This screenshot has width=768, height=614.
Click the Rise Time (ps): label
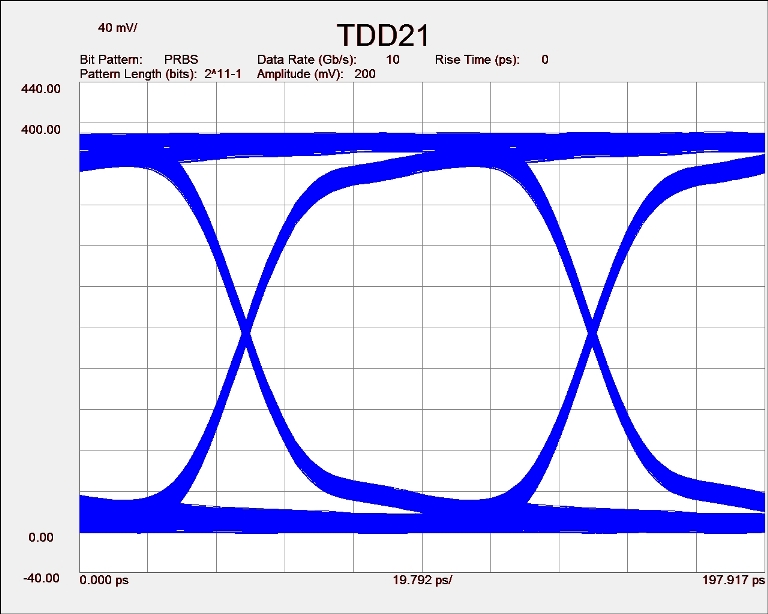tap(478, 60)
